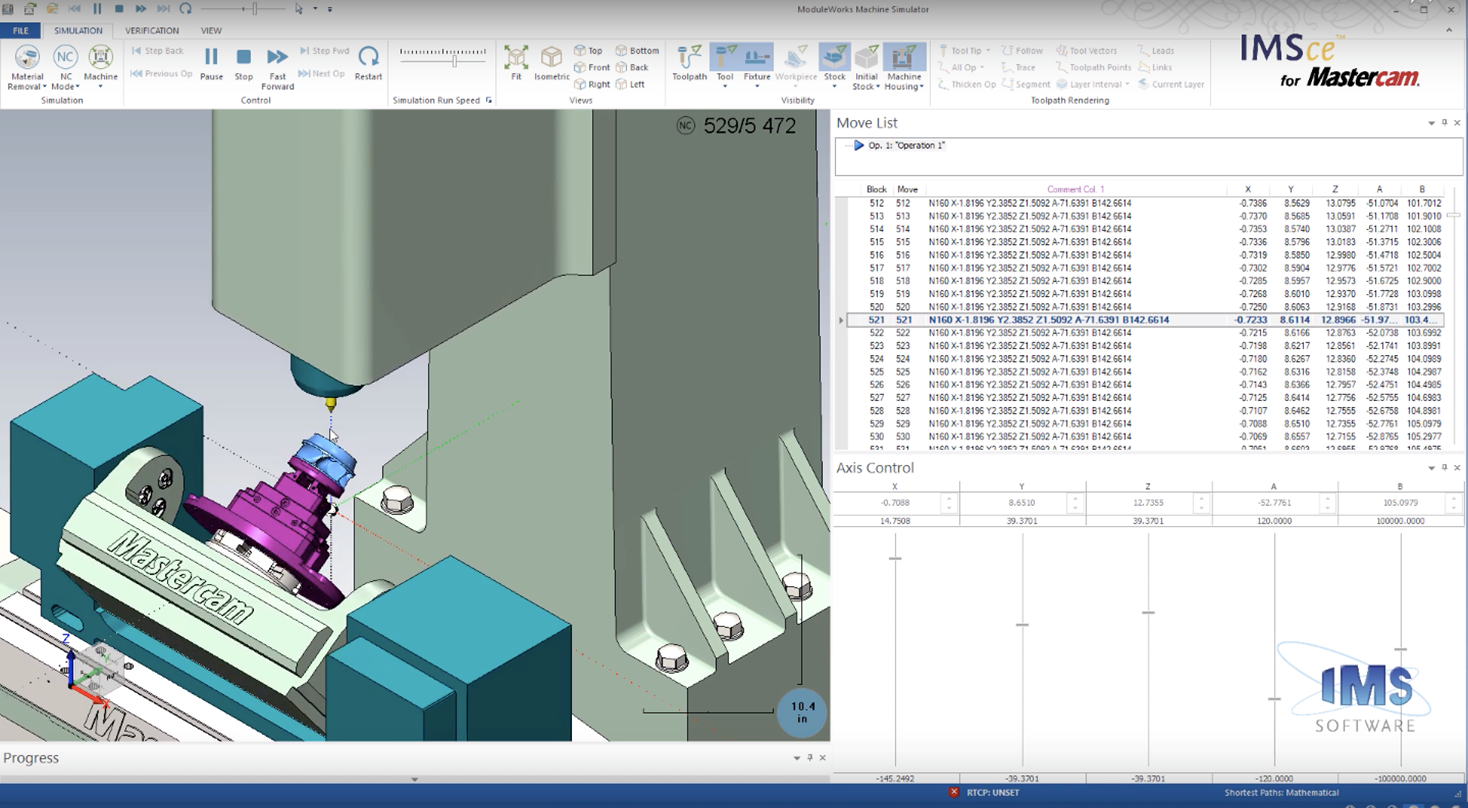Click the NC Mode icon

(x=65, y=58)
